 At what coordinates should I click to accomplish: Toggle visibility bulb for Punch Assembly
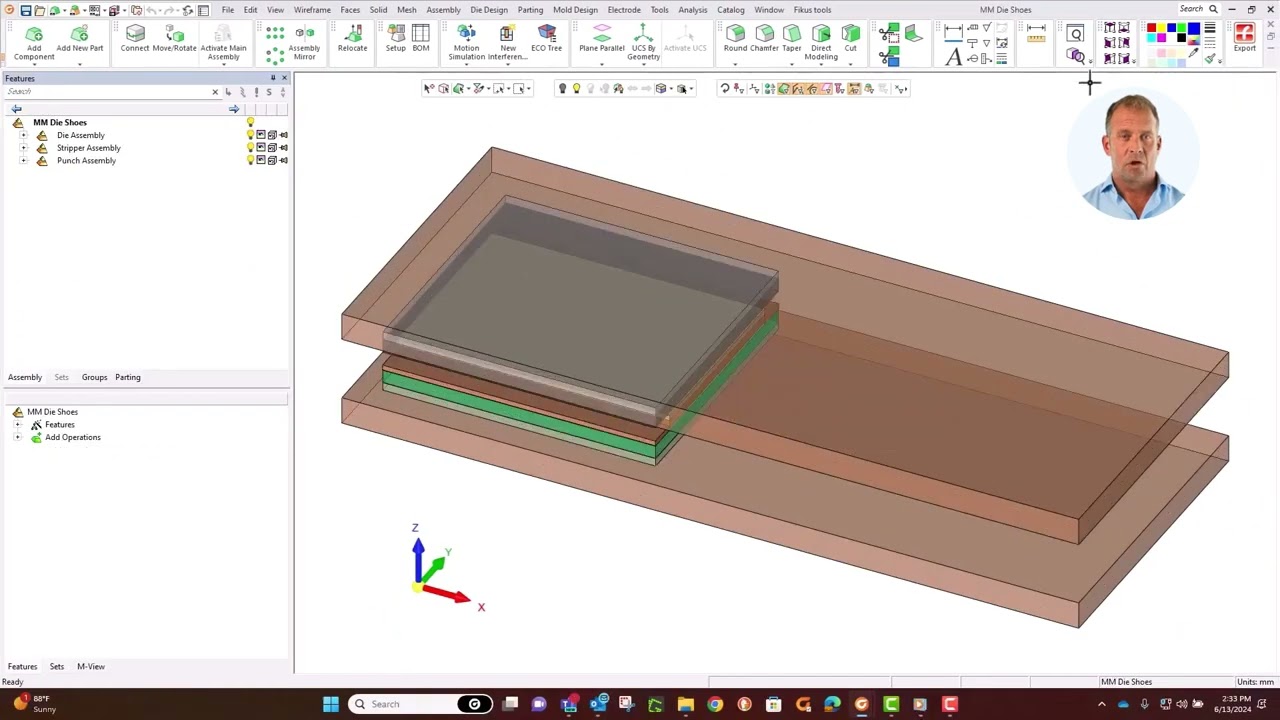tap(250, 160)
